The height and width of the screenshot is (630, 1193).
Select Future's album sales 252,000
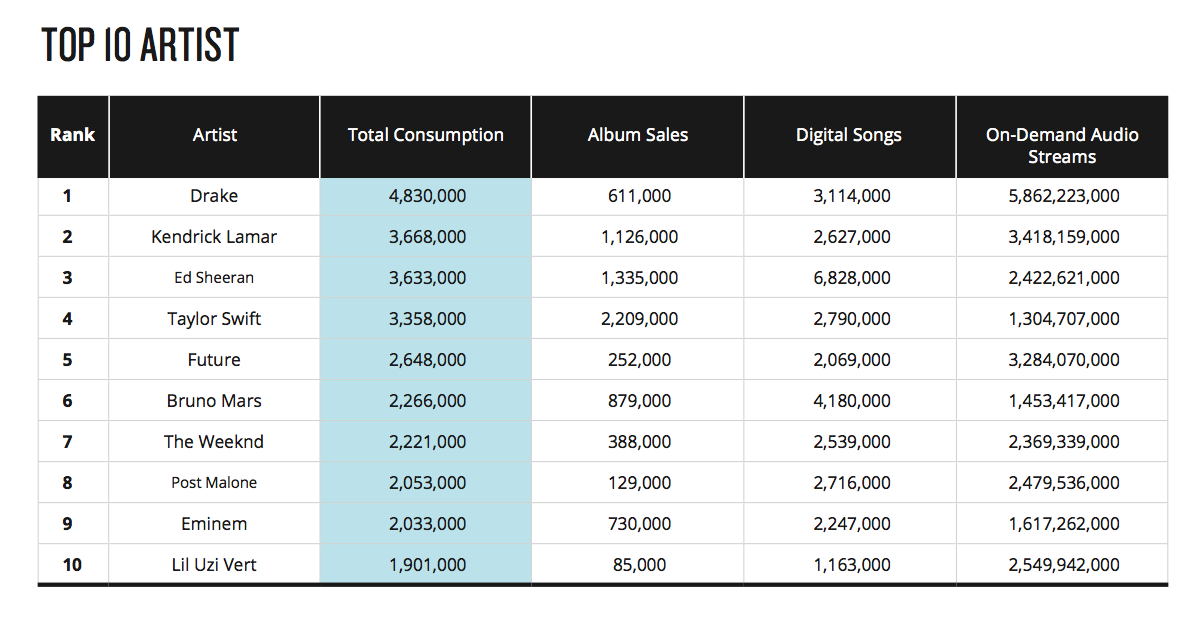[639, 361]
